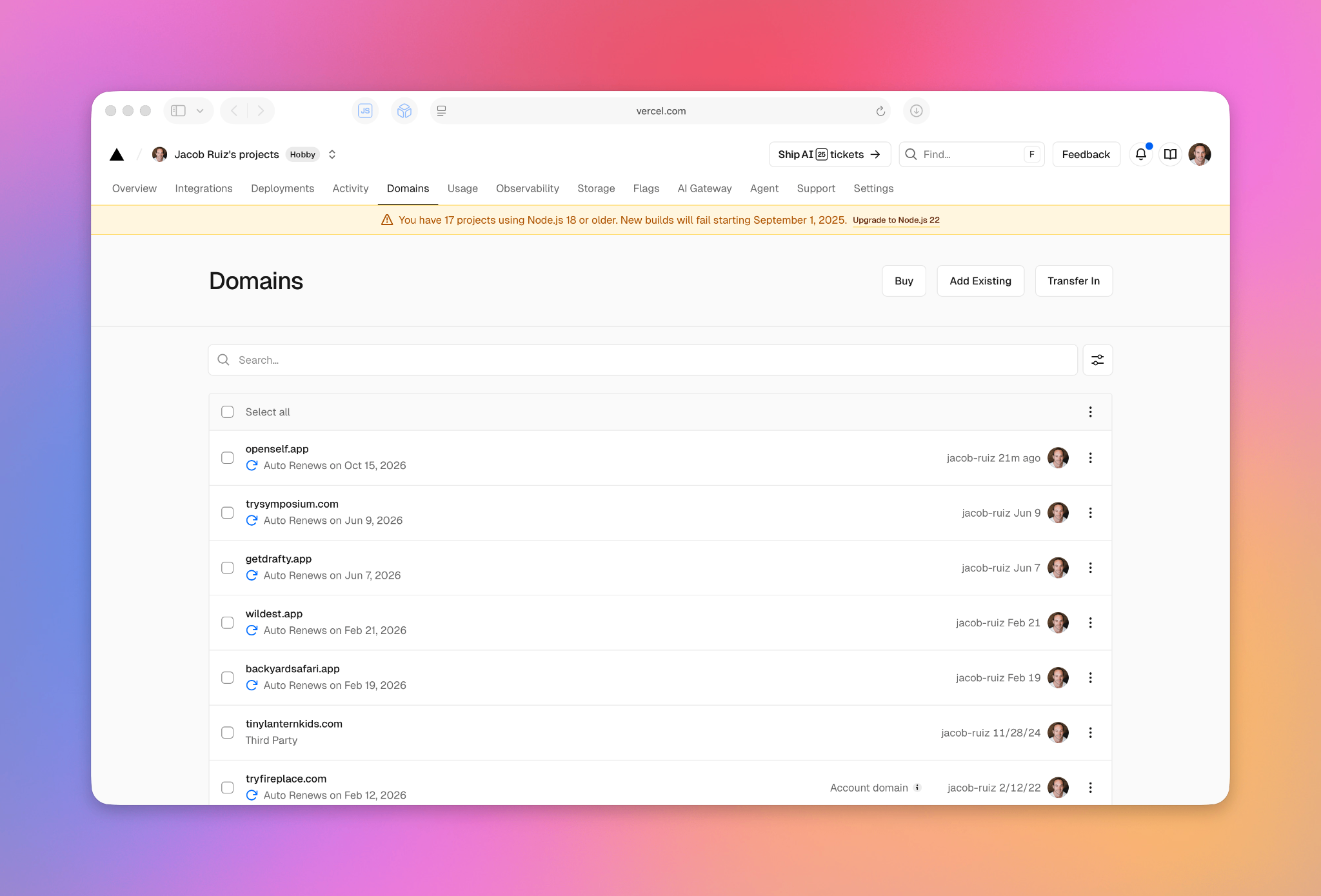Open domain list filter settings icon
This screenshot has width=1321, height=896.
point(1097,360)
